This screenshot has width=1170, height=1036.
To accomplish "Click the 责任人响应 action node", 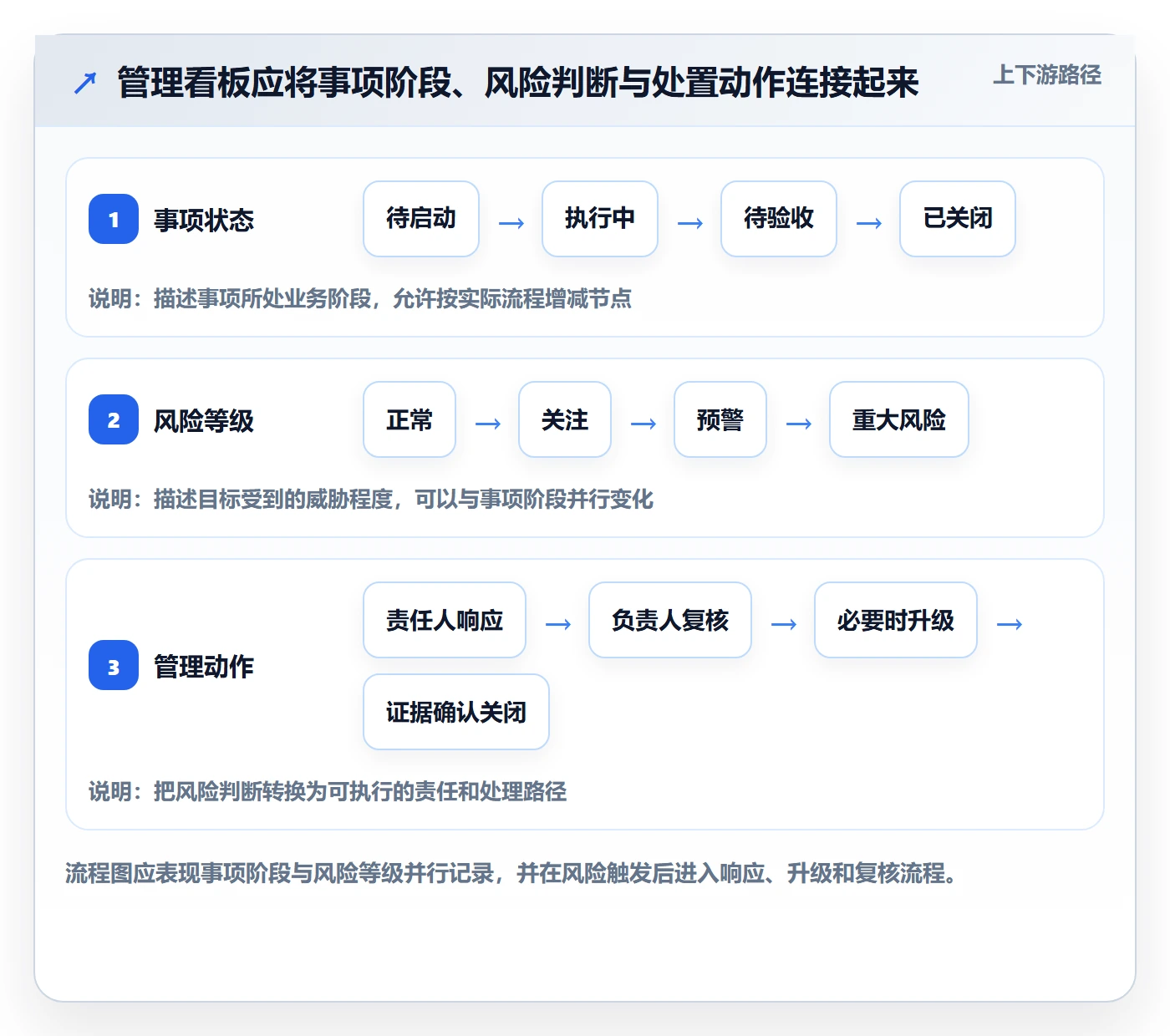I will (445, 620).
